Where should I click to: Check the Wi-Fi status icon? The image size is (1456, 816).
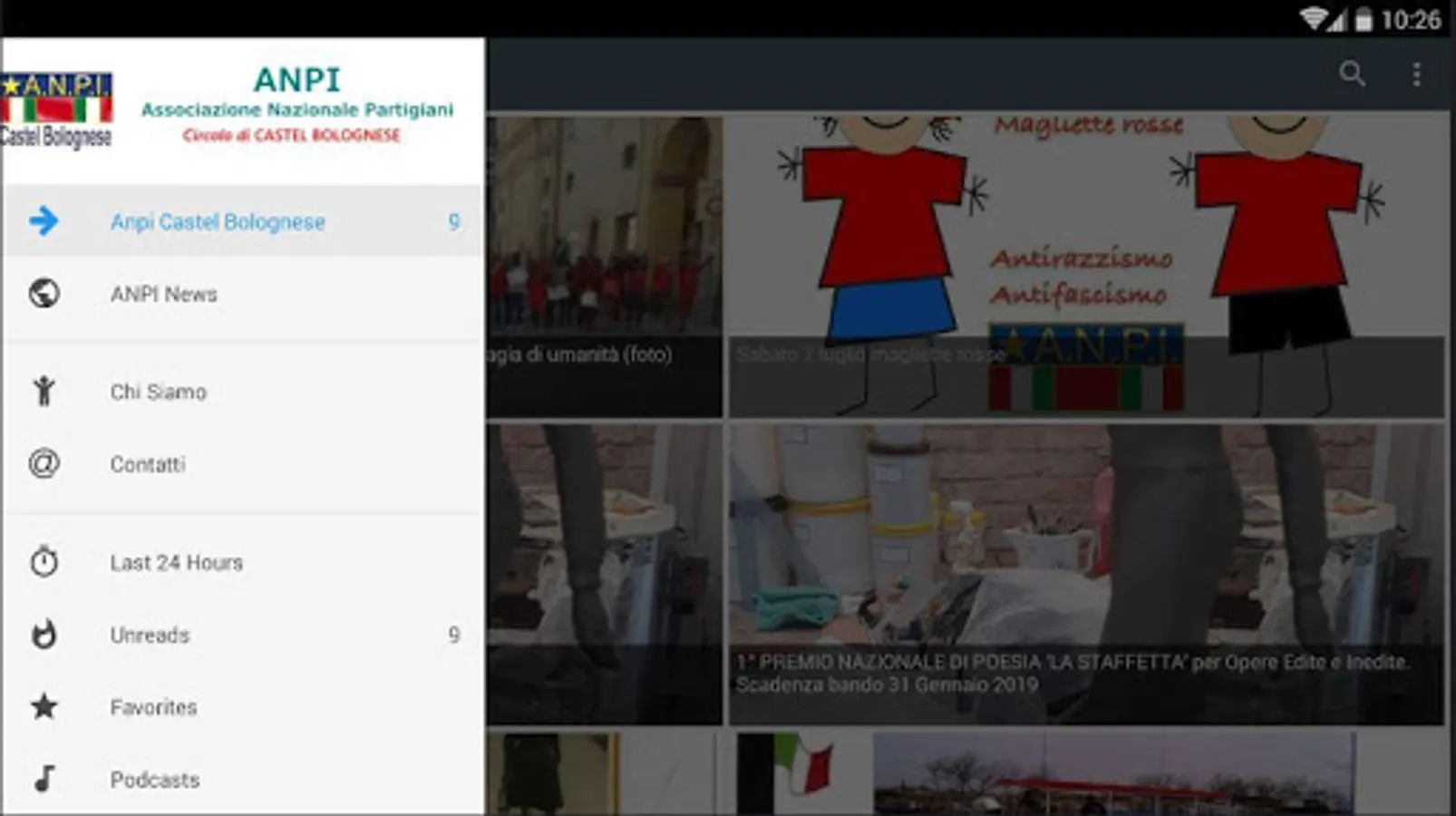(1314, 19)
